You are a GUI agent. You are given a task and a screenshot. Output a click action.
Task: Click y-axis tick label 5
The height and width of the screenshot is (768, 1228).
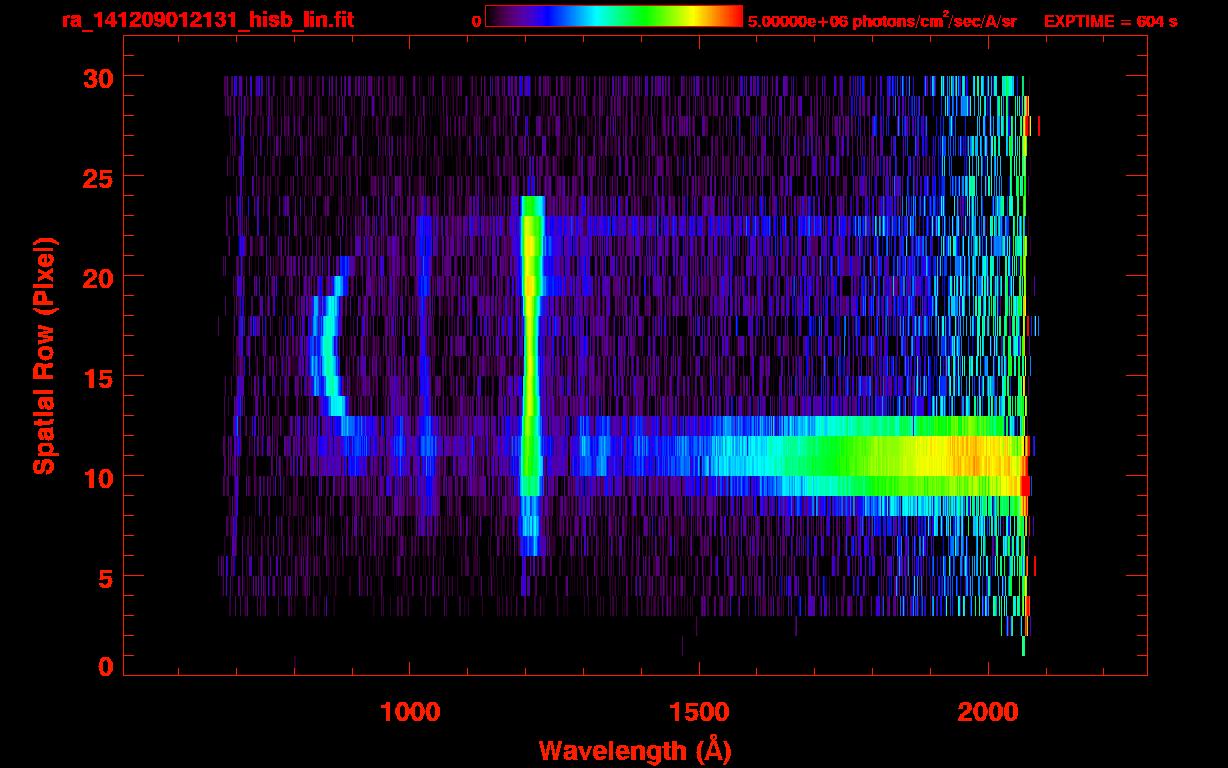[105, 577]
